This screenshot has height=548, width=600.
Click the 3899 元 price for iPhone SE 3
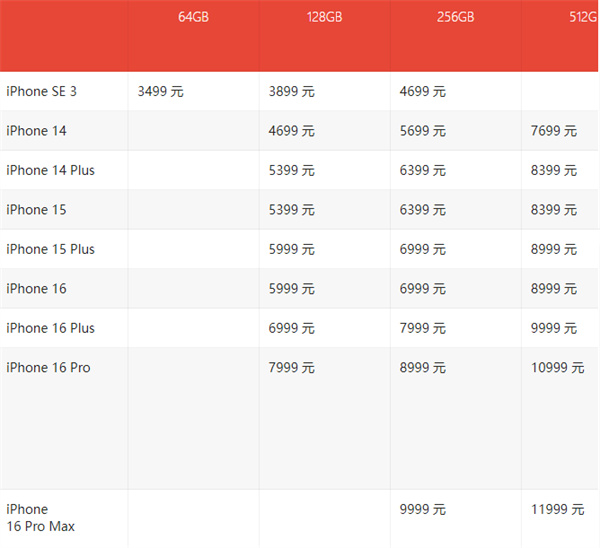[x=292, y=91]
